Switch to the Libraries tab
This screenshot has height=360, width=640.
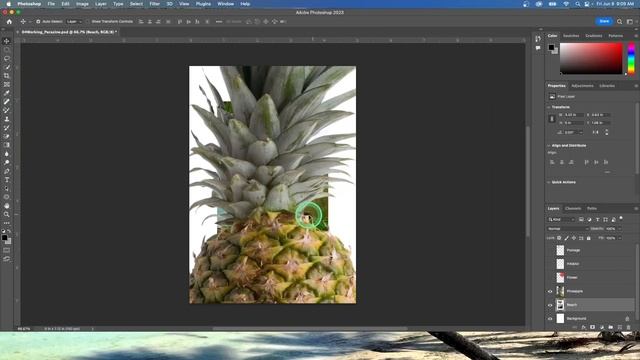[x=607, y=86]
